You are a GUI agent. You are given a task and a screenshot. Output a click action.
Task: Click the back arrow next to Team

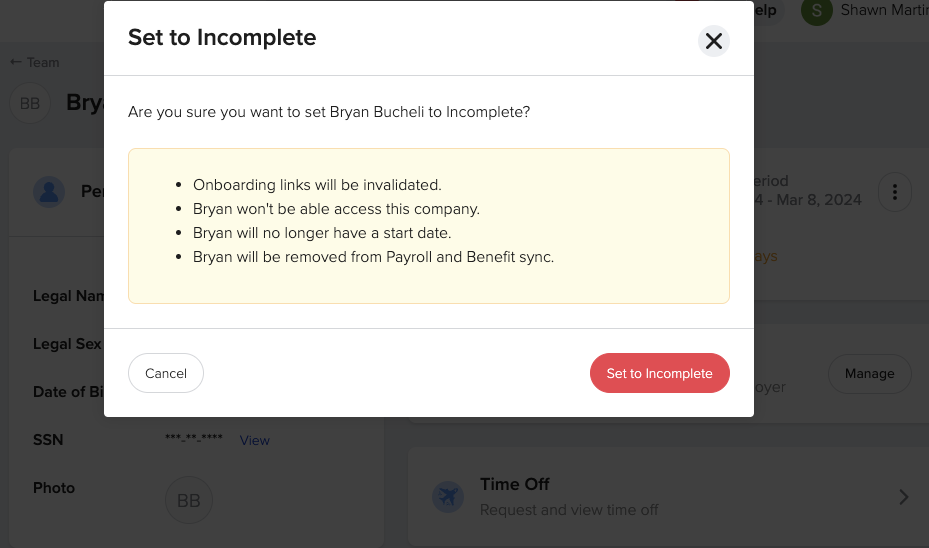pyautogui.click(x=15, y=62)
